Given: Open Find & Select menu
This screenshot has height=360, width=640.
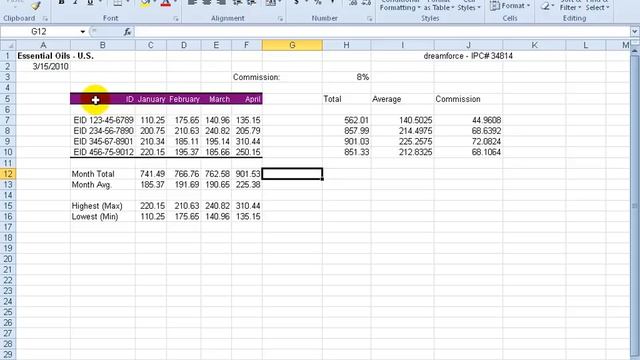Looking at the screenshot, I should coord(598,5).
